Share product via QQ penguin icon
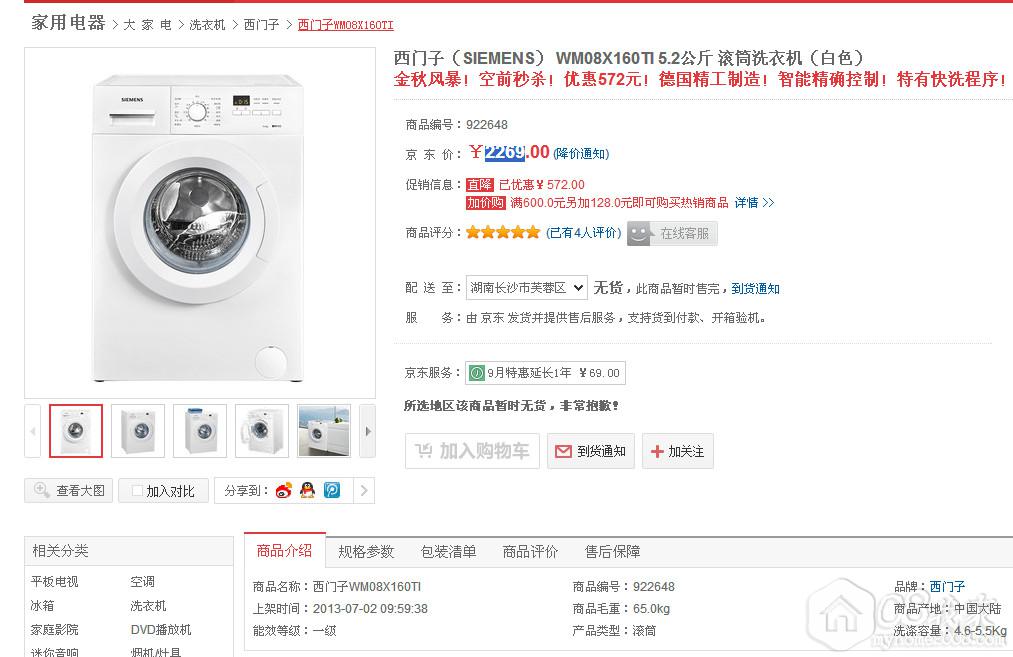The height and width of the screenshot is (657, 1013). click(308, 490)
